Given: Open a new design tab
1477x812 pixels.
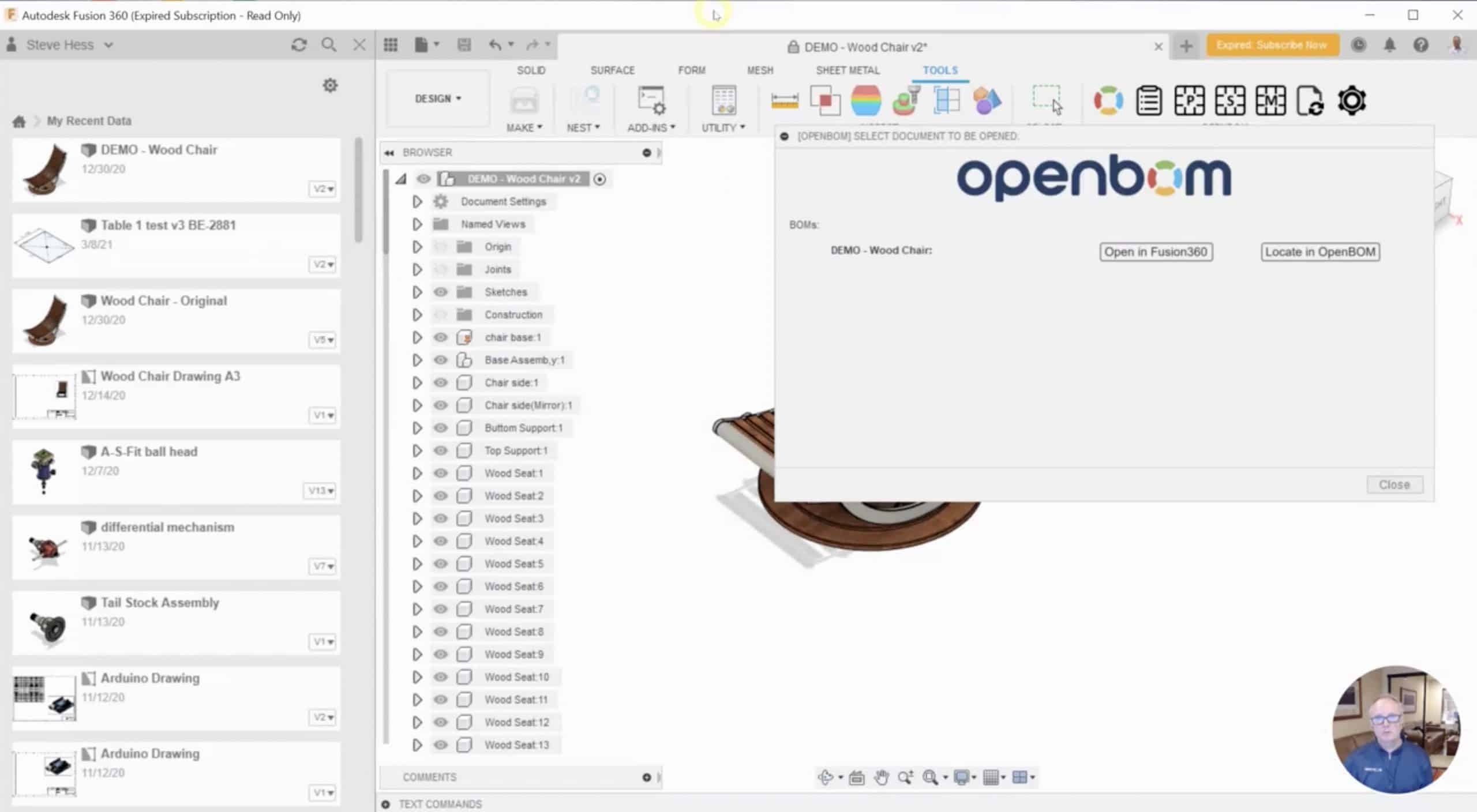Looking at the screenshot, I should tap(1186, 46).
